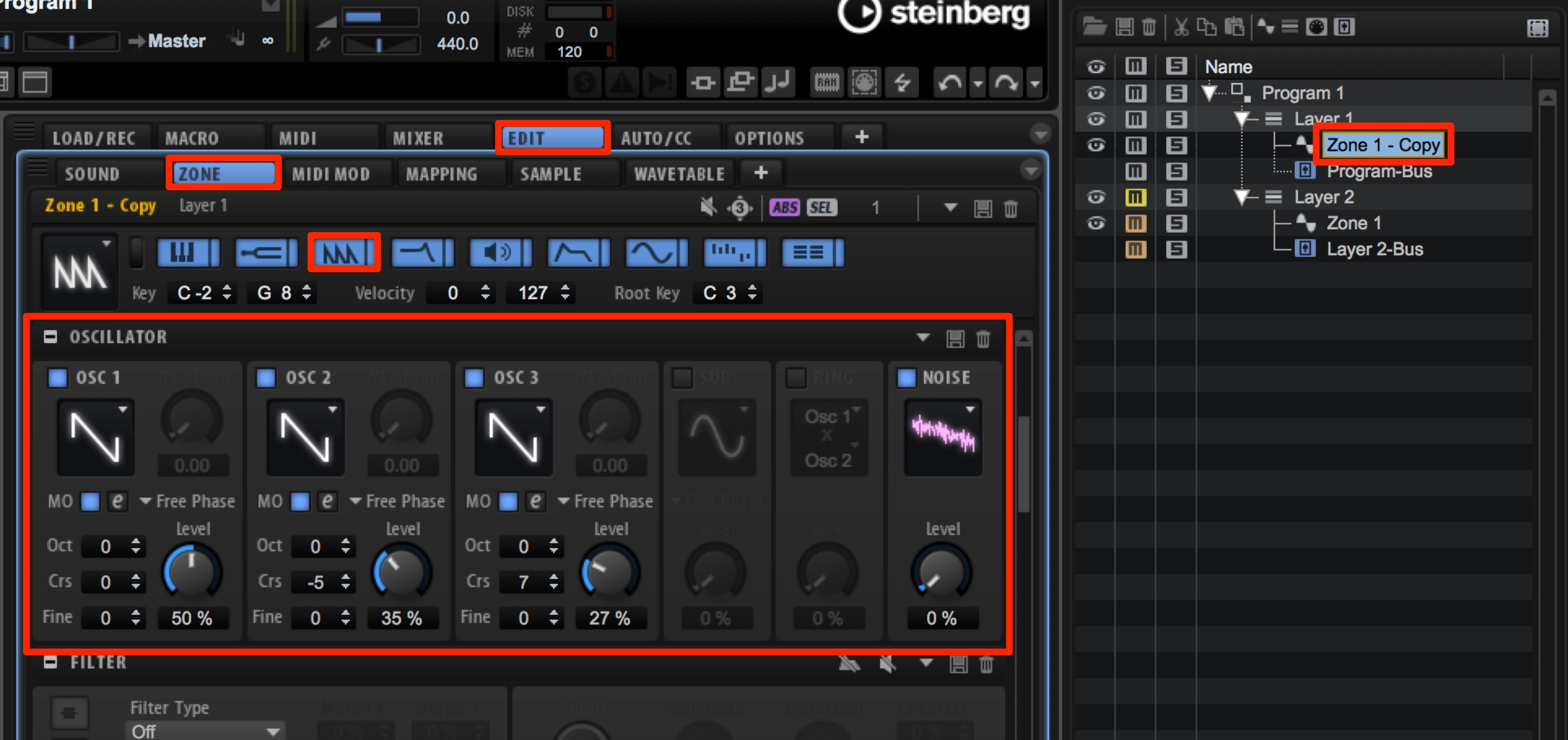Open the Filter zone section icon
Image resolution: width=1568 pixels, height=740 pixels.
pyautogui.click(x=422, y=252)
